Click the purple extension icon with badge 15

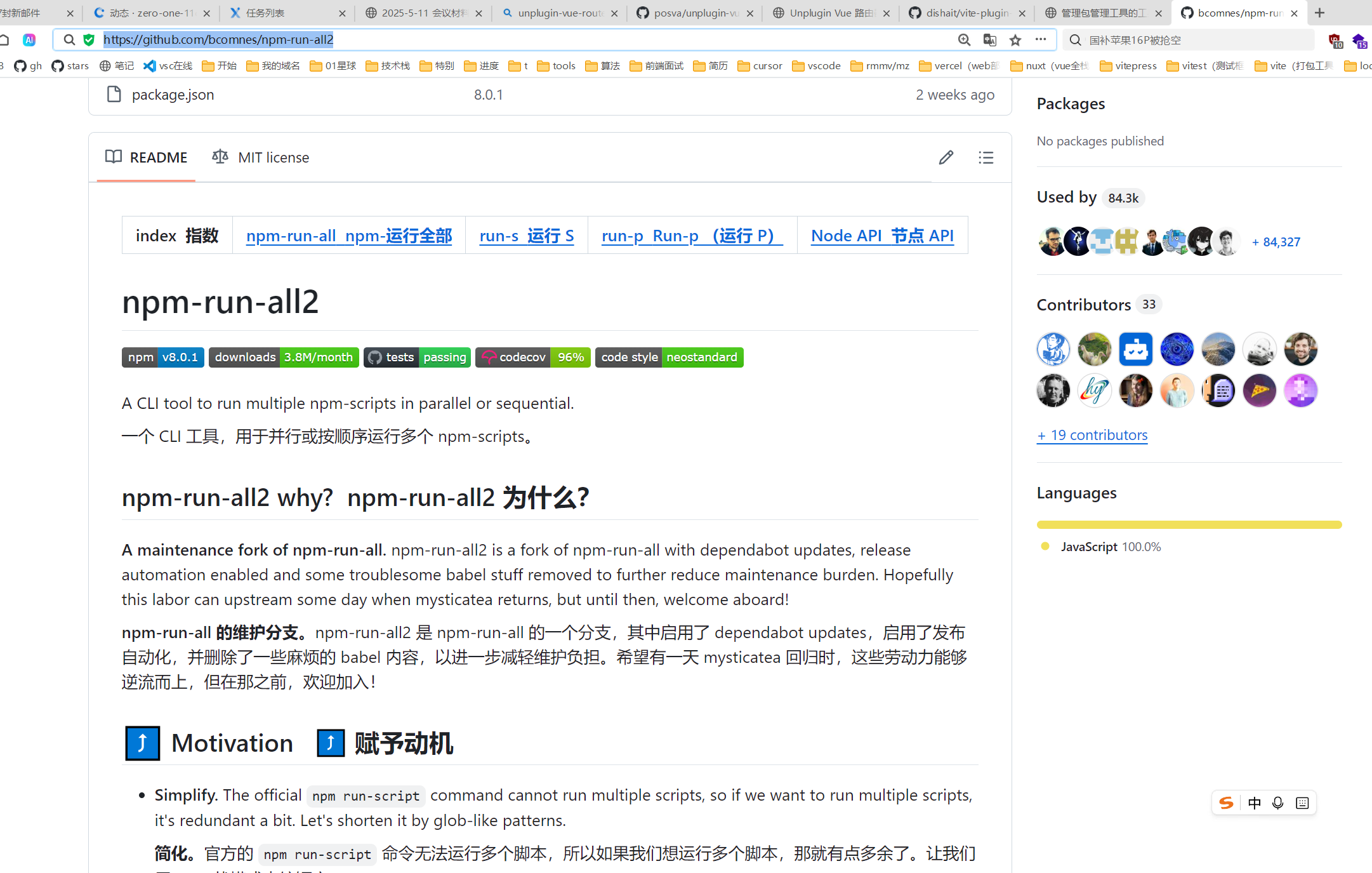1359,41
